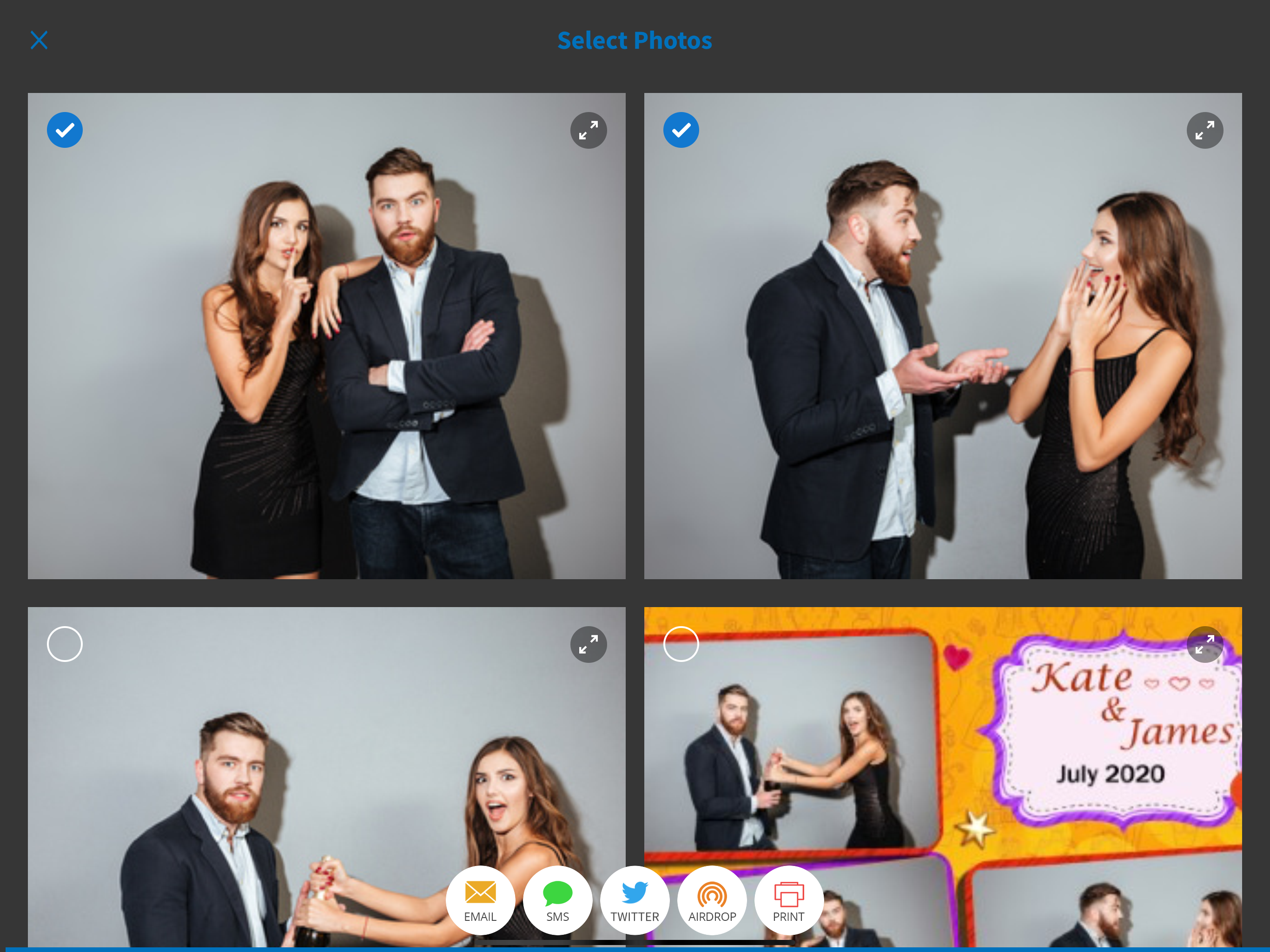The image size is (1270, 952).
Task: Expand photo to fullscreen top-left
Action: tap(588, 129)
